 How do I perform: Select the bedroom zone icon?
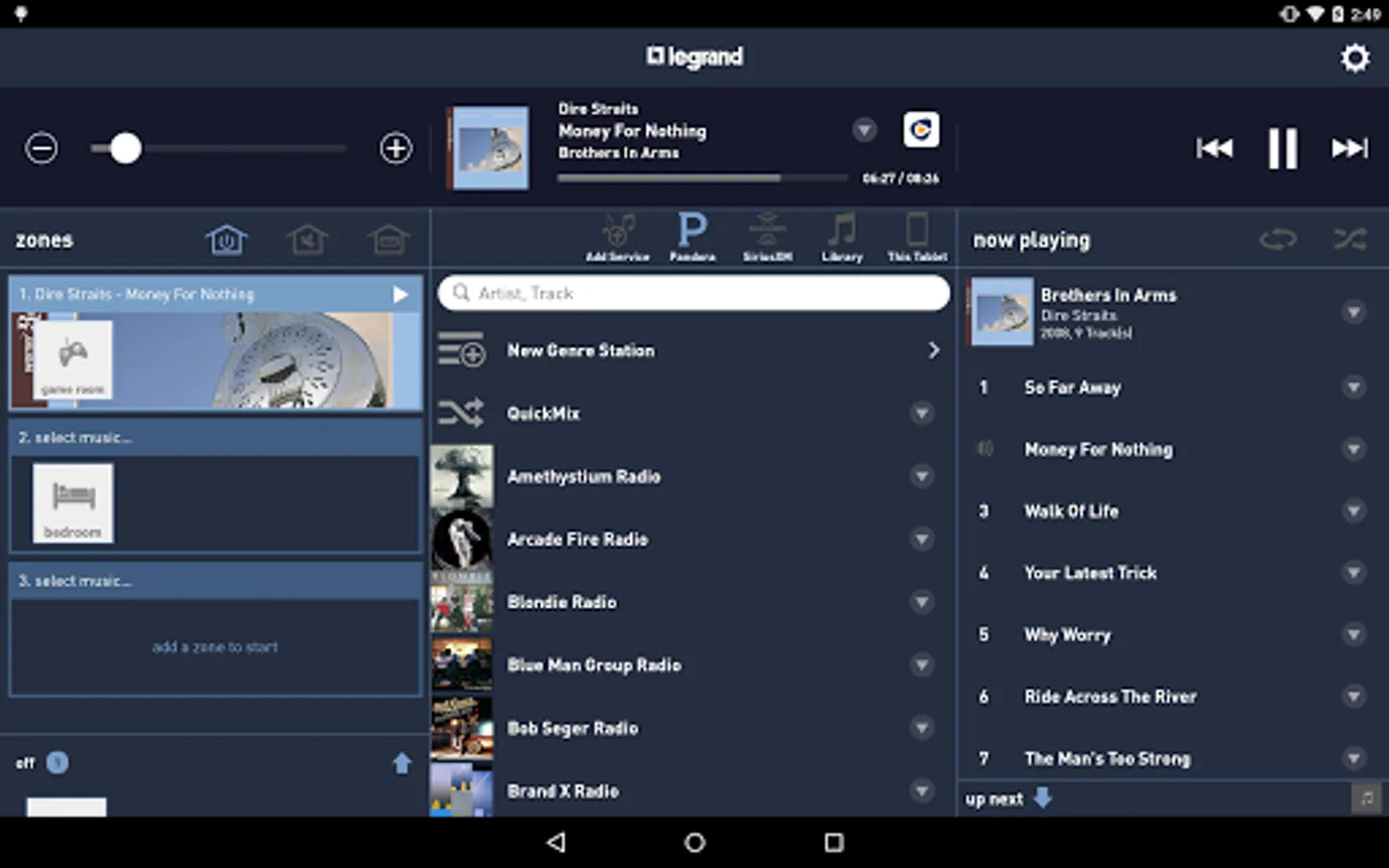click(73, 502)
